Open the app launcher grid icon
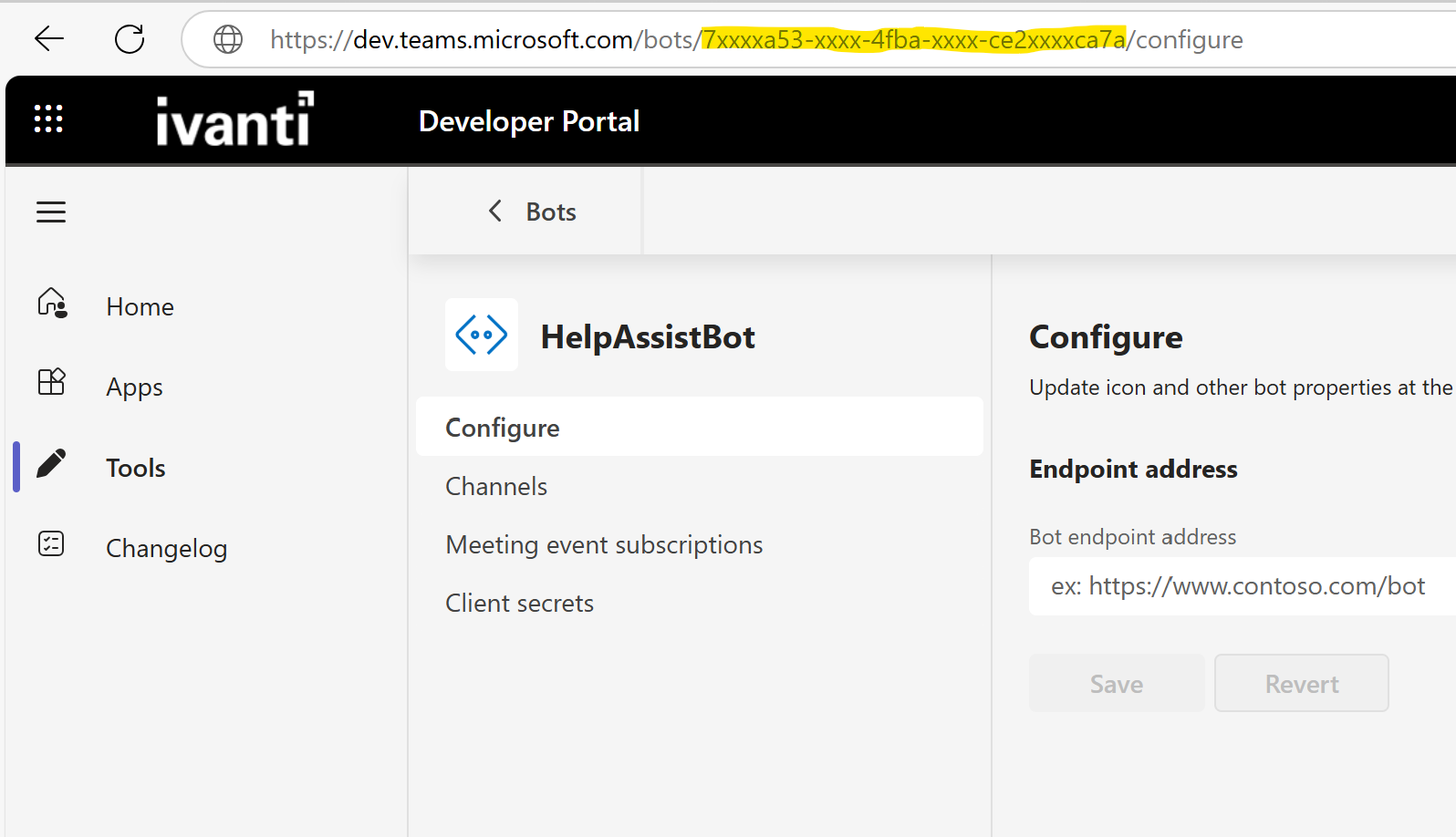Viewport: 1456px width, 837px height. coord(48,119)
